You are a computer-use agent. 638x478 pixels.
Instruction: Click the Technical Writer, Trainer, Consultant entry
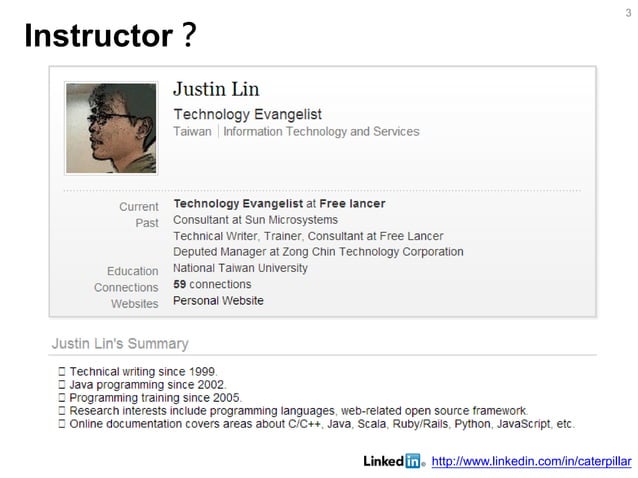pos(308,236)
